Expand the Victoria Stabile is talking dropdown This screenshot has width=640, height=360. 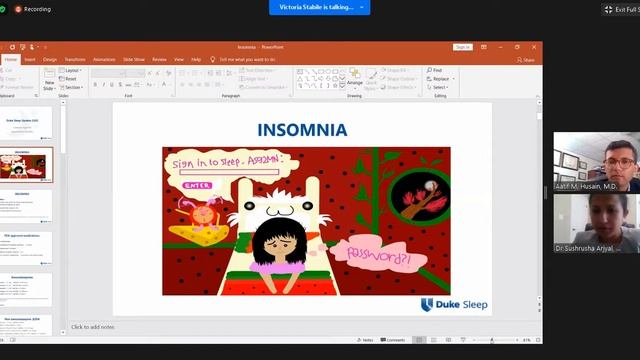point(362,7)
